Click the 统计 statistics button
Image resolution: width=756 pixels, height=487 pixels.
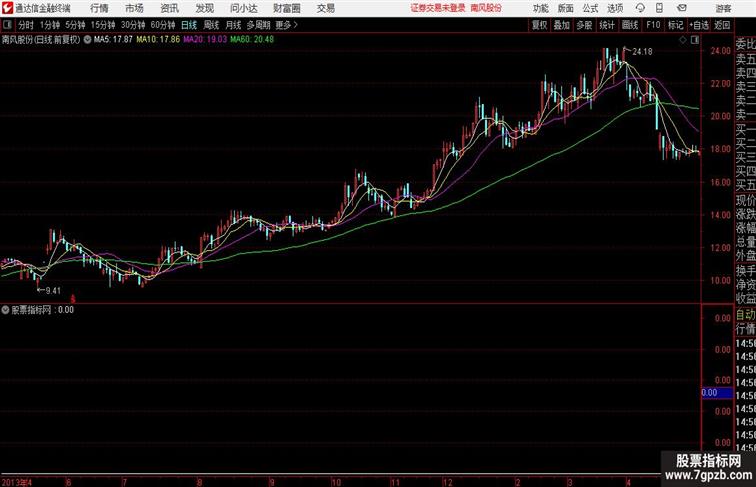607,25
